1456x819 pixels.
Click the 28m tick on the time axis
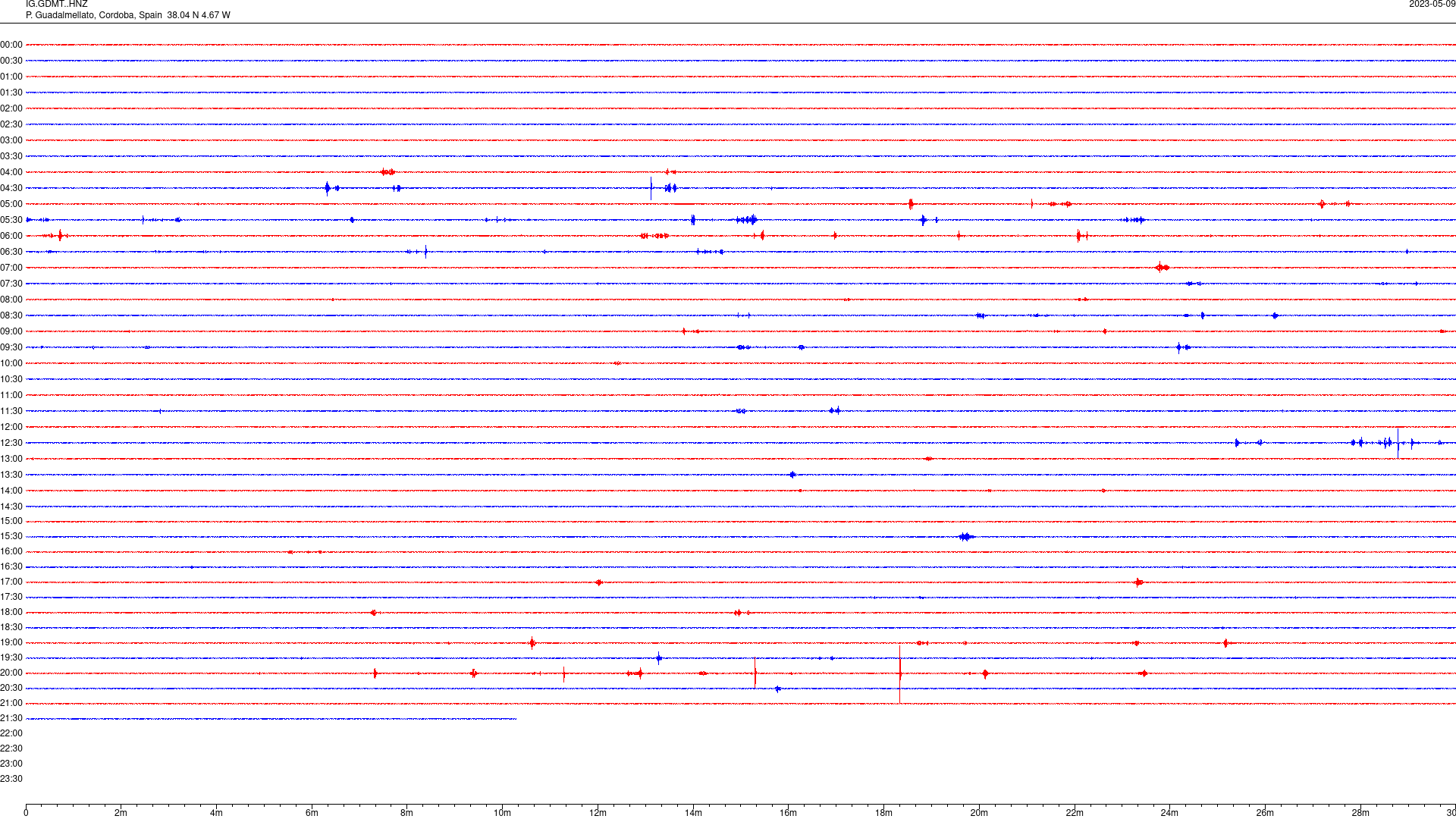click(1360, 813)
